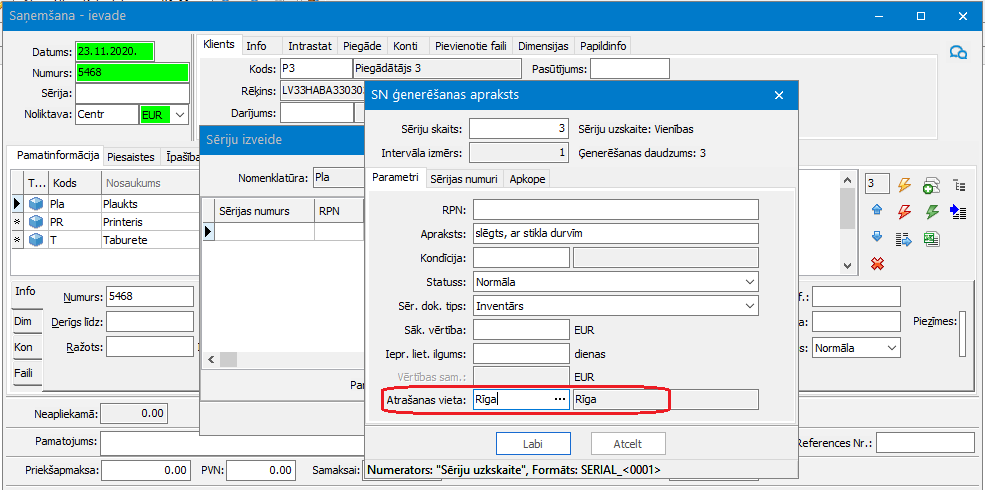Click the Kondīcija input field
Image resolution: width=985 pixels, height=490 pixels.
(x=521, y=258)
